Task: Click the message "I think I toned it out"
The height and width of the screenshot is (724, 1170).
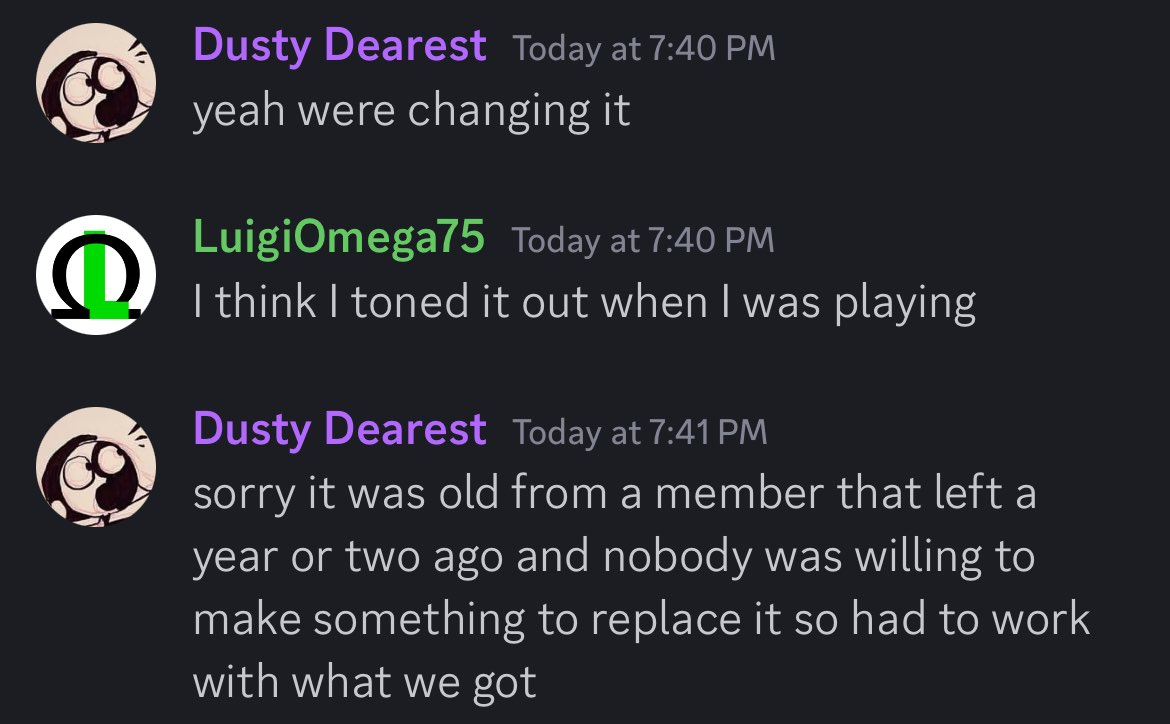Action: 584,302
